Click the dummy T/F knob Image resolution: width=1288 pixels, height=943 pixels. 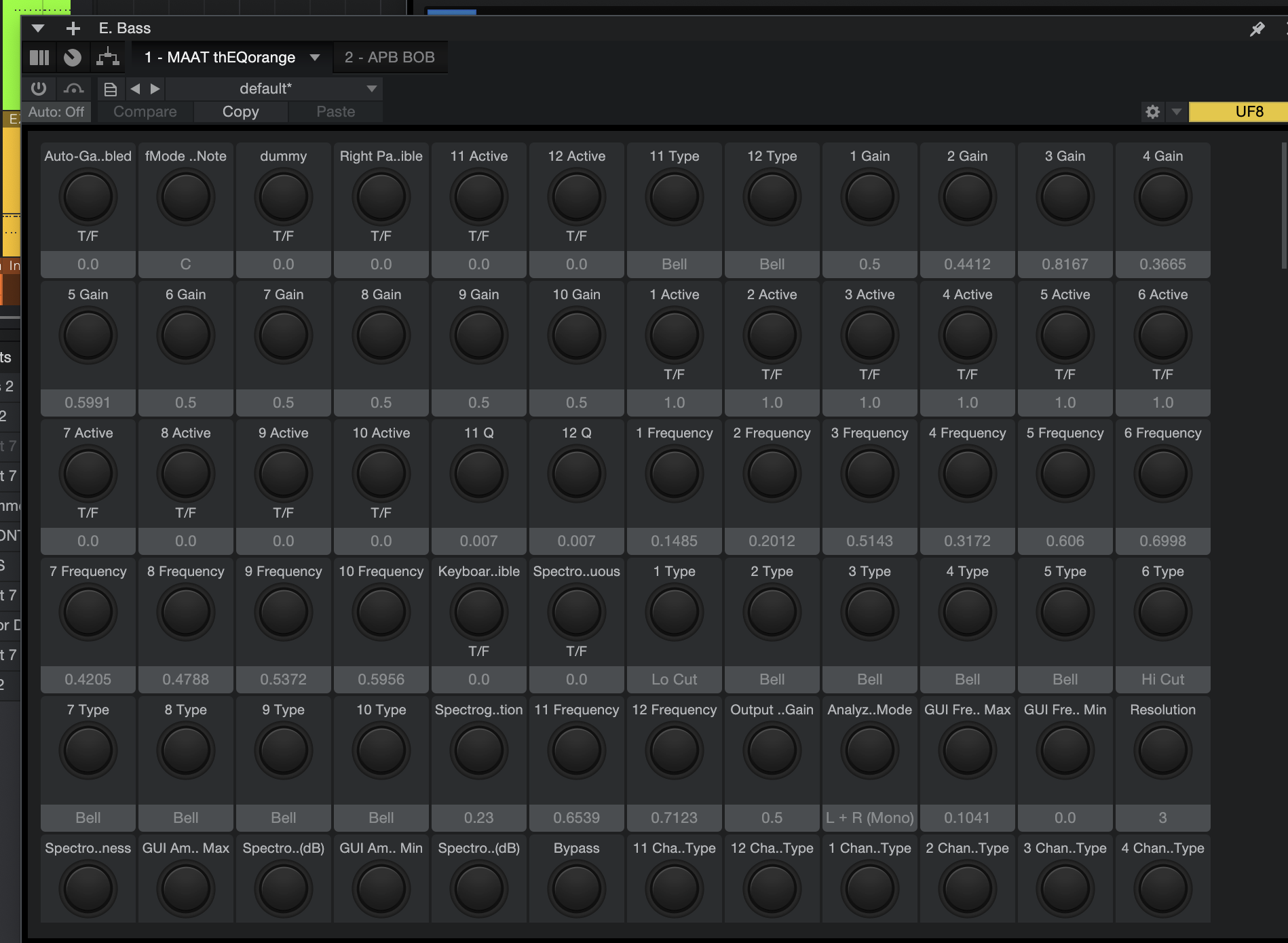284,197
